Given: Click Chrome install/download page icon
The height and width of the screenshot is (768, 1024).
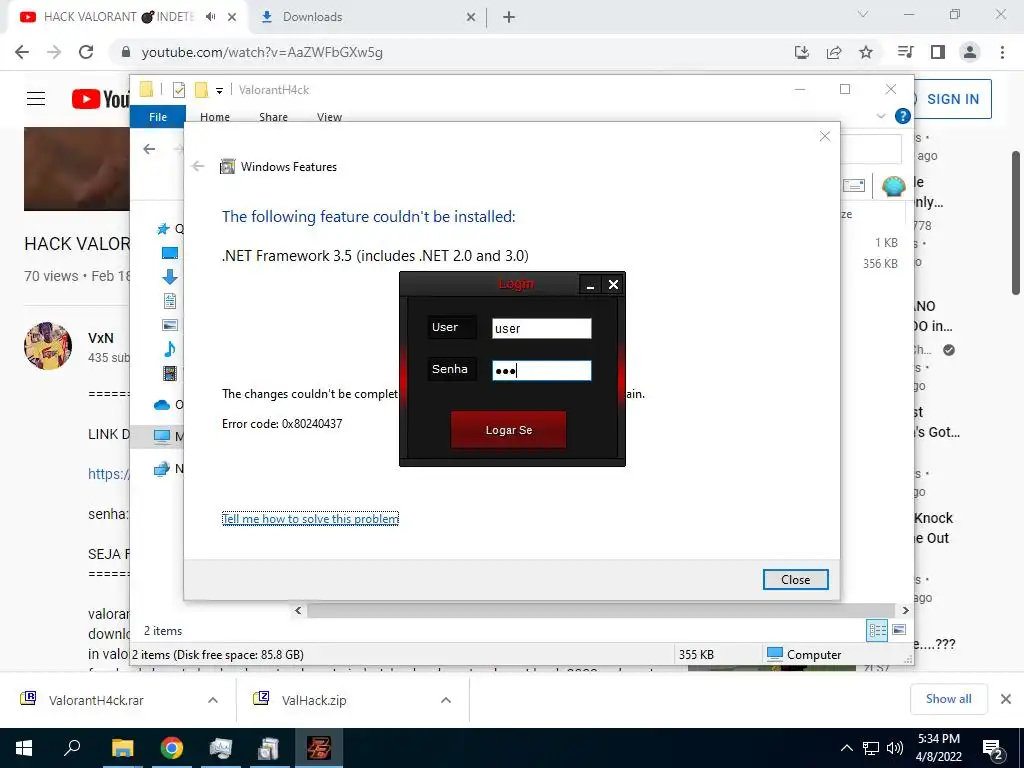Looking at the screenshot, I should [802, 52].
